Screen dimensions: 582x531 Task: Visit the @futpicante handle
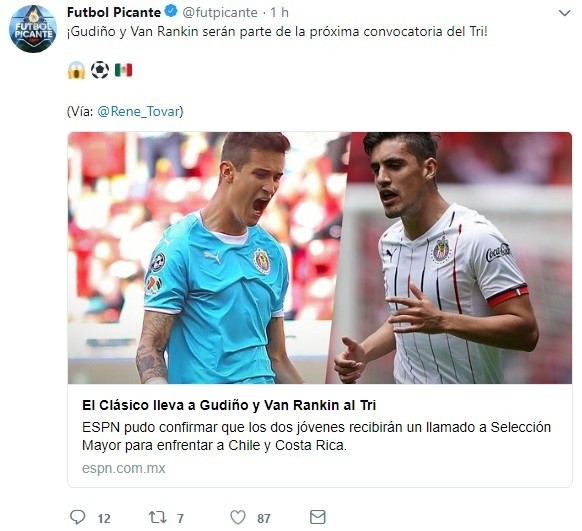(220, 13)
